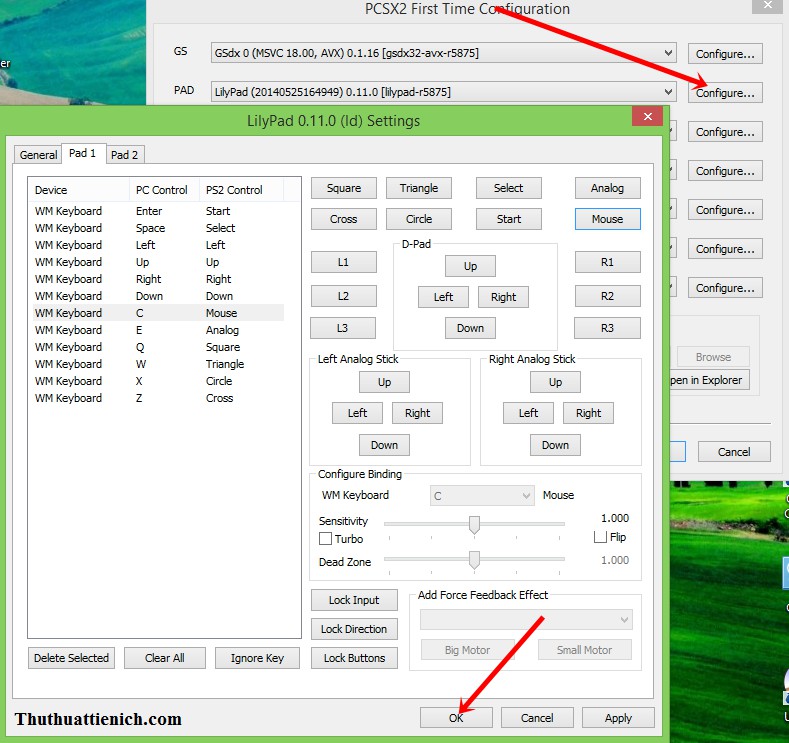Viewport: 789px width, 743px height.
Task: Enable the Turbo checkbox
Action: (325, 539)
